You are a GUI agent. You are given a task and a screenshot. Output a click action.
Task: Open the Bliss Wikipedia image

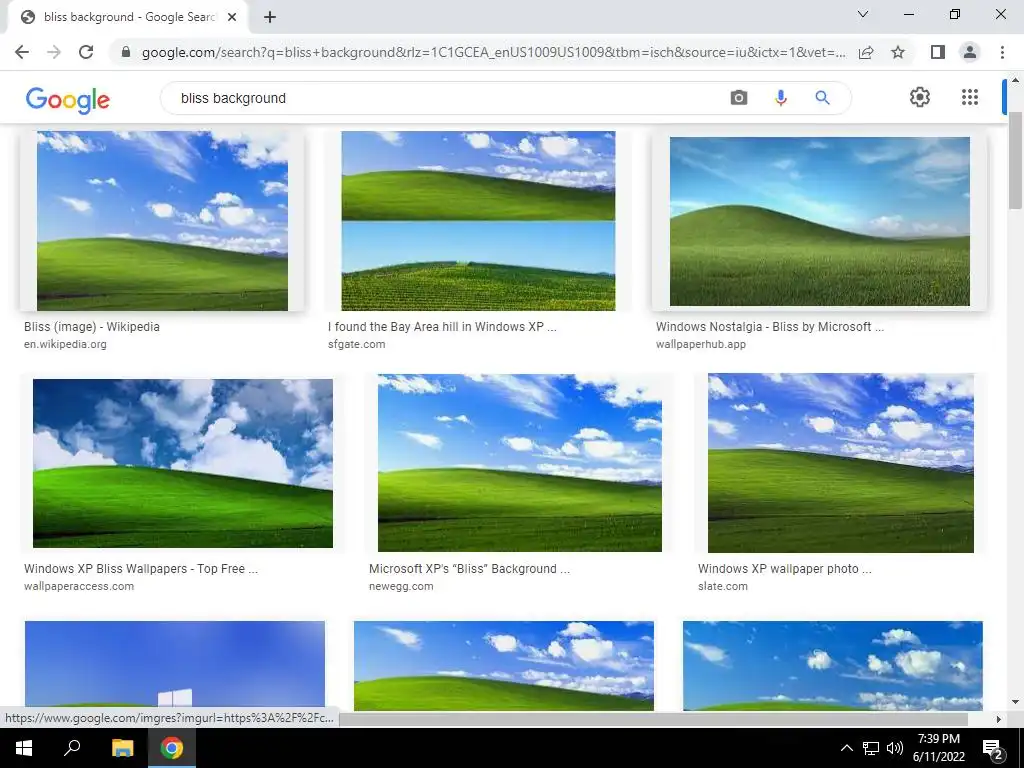[x=162, y=221]
